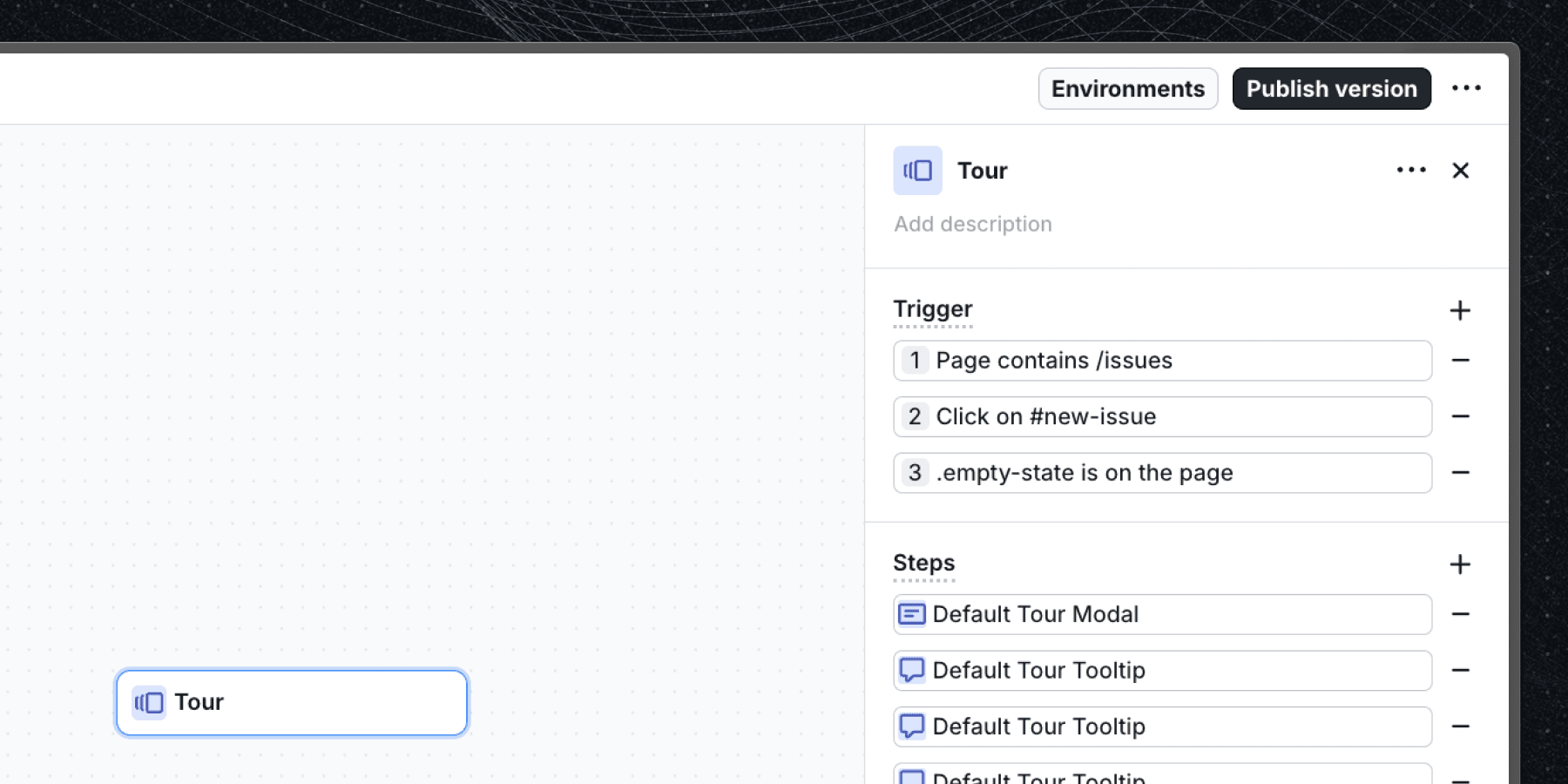Open the panel's three-dot options menu

tap(1410, 170)
